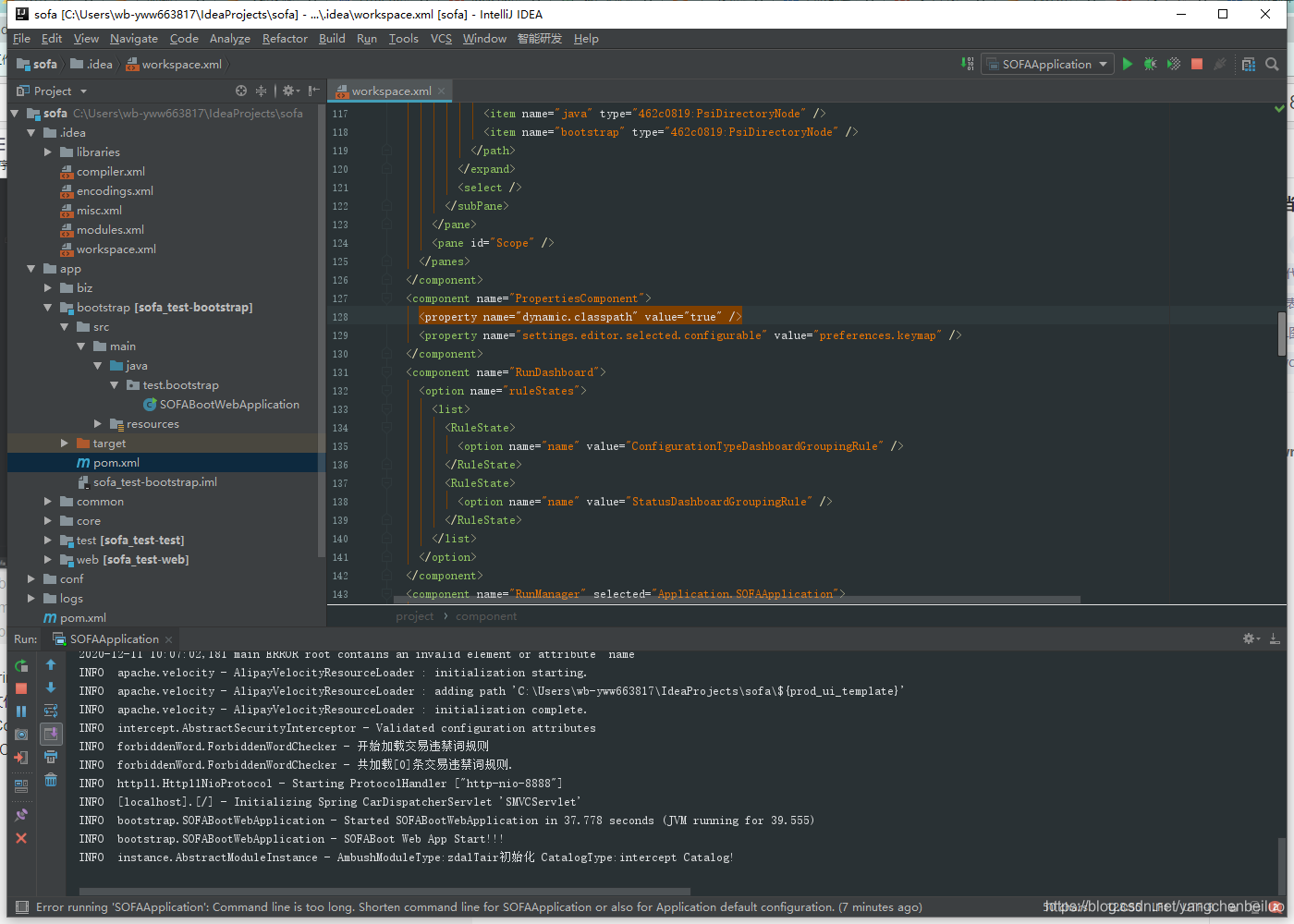Image resolution: width=1294 pixels, height=924 pixels.
Task: Click the sofa breadcrumb in navigation bar
Action: [x=37, y=64]
